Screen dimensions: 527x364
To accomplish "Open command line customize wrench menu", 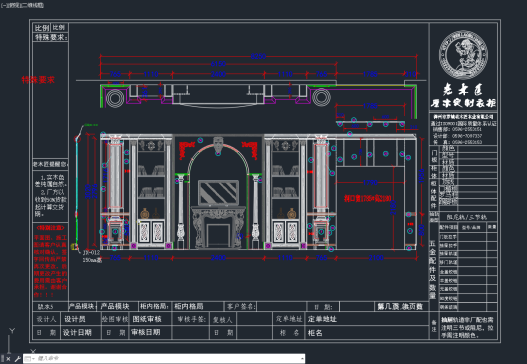I will click(x=17, y=359).
